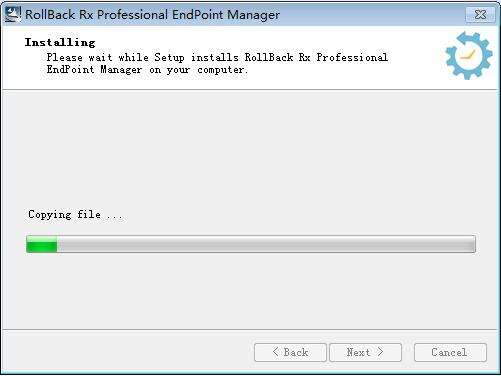
Task: Click the clock hands inside the gear logo
Action: tap(468, 55)
